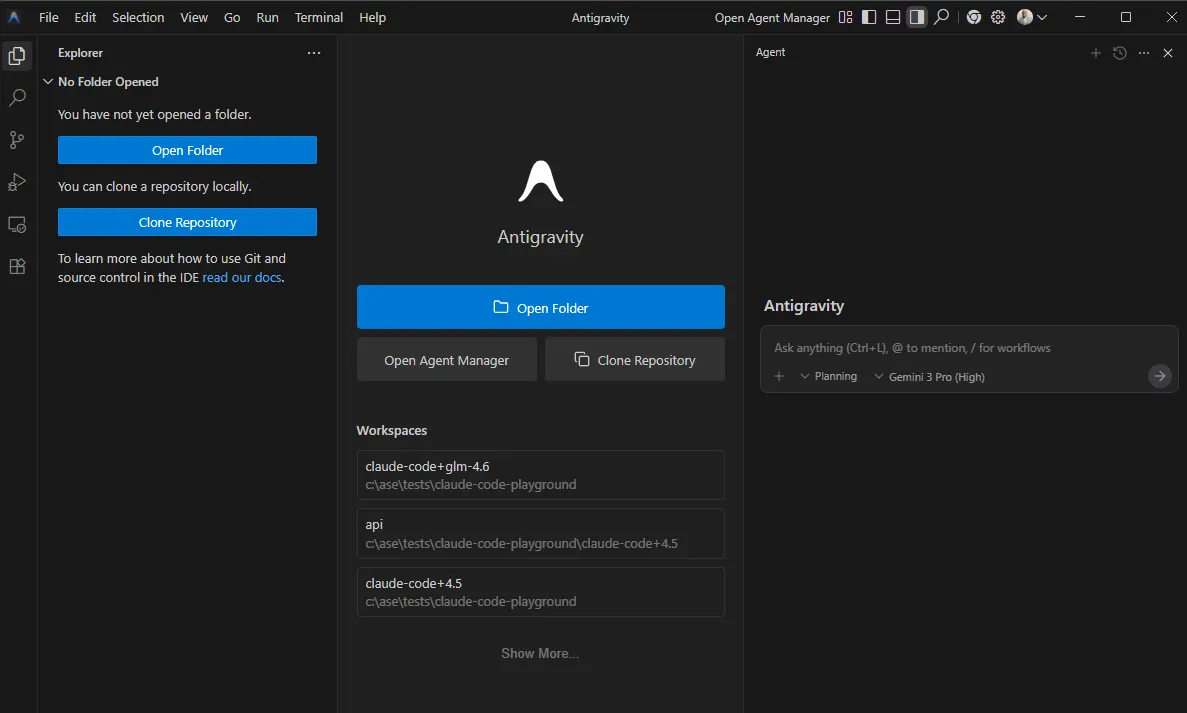Open the Selection menu
This screenshot has width=1187, height=713.
pos(138,17)
